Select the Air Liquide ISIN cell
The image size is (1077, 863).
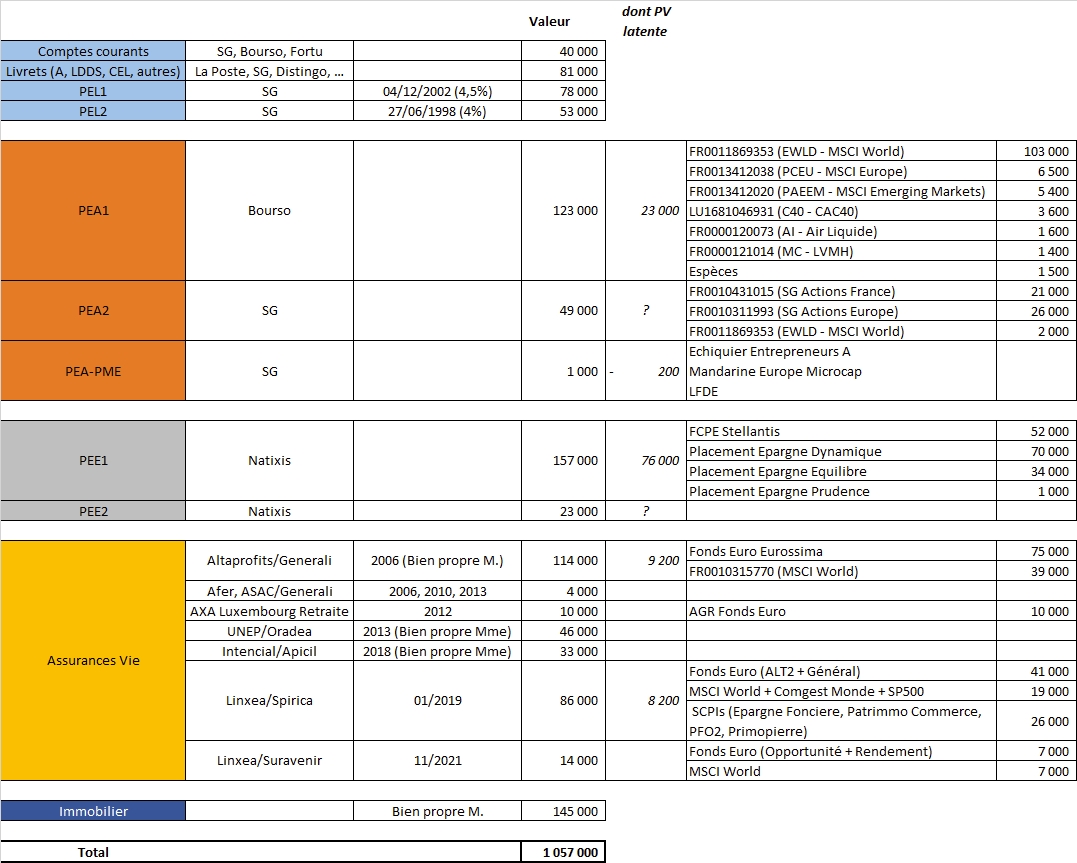click(x=840, y=231)
